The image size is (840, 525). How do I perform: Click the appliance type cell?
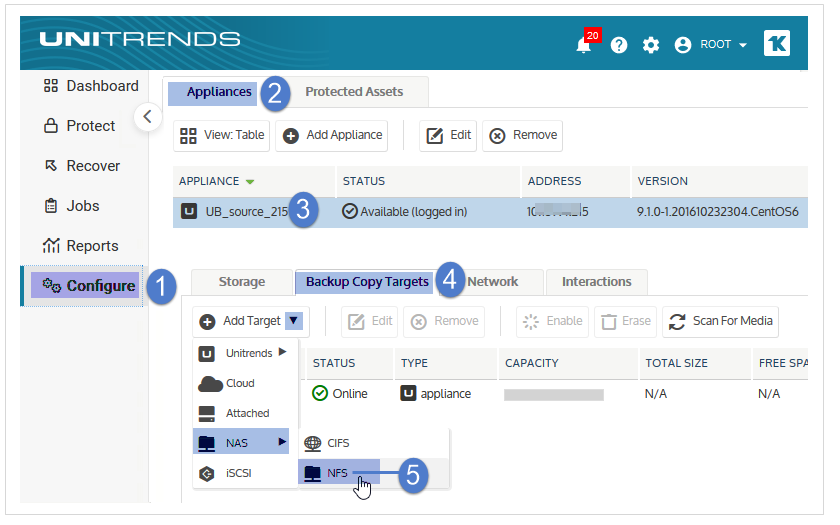point(436,394)
